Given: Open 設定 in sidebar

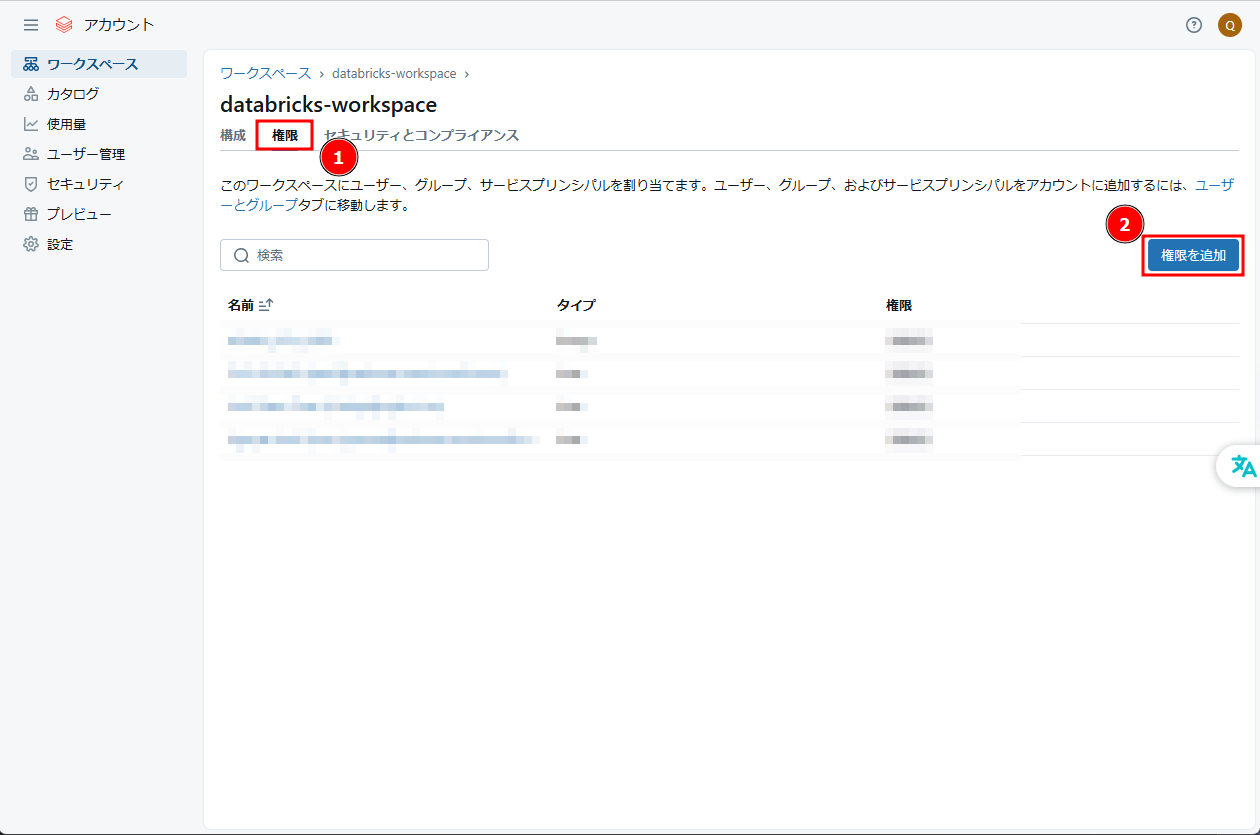Looking at the screenshot, I should pos(99,244).
